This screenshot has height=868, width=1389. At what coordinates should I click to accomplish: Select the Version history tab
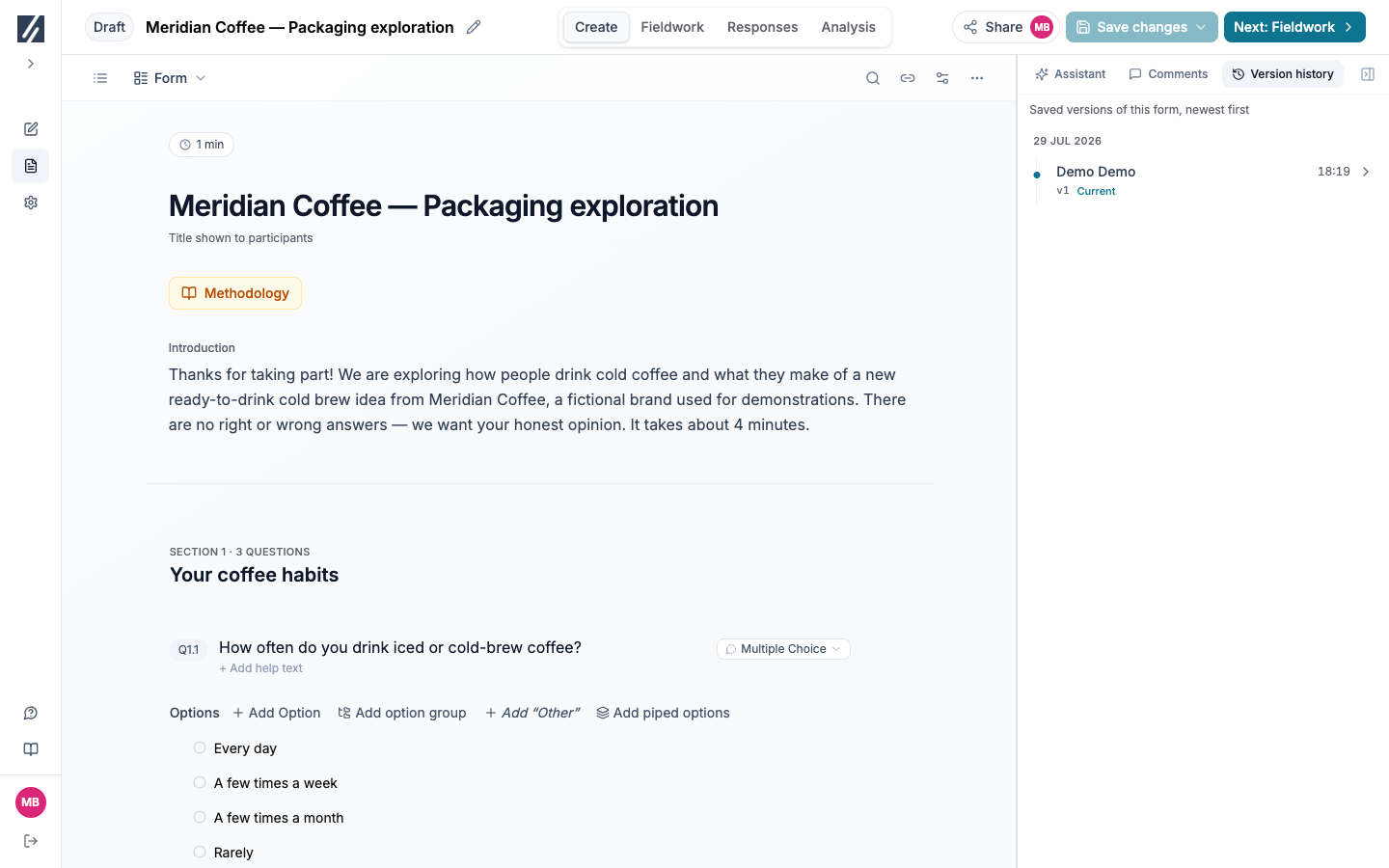(1283, 74)
